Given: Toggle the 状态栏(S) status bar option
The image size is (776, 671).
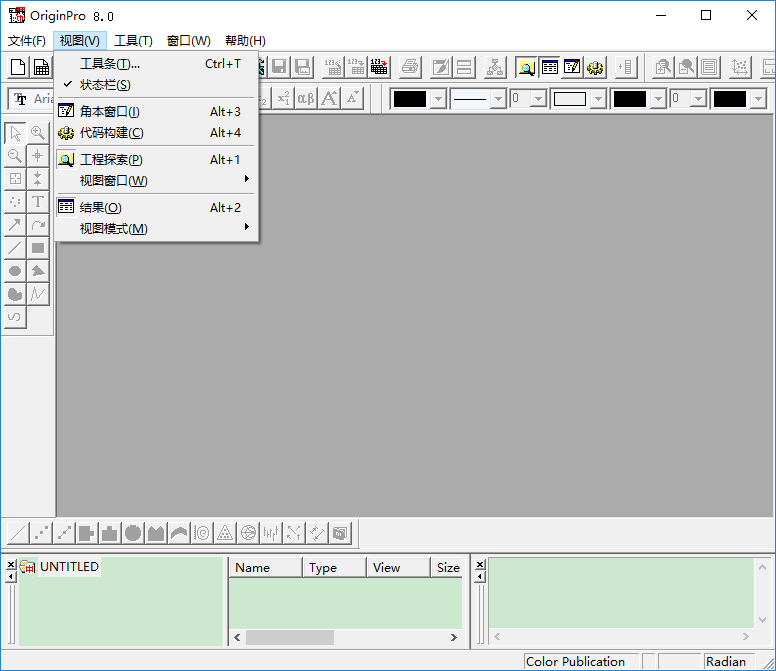Looking at the screenshot, I should click(x=105, y=85).
